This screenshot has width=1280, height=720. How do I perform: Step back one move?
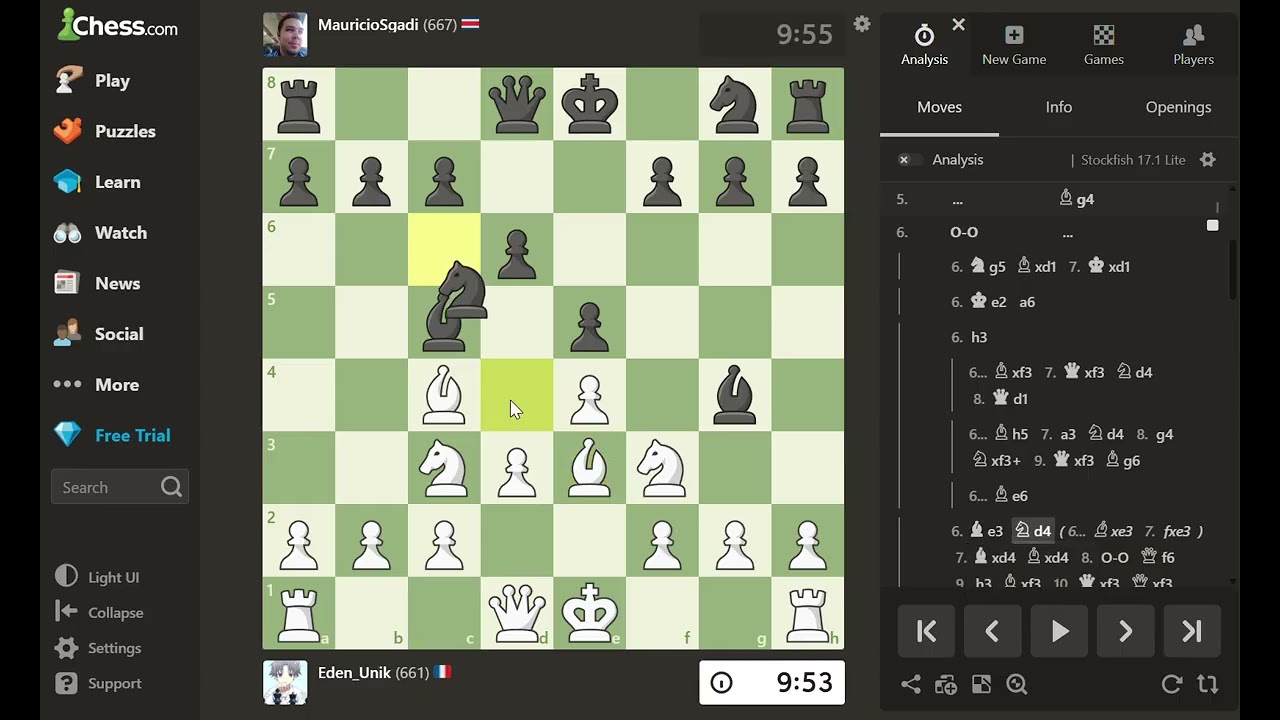(x=992, y=631)
